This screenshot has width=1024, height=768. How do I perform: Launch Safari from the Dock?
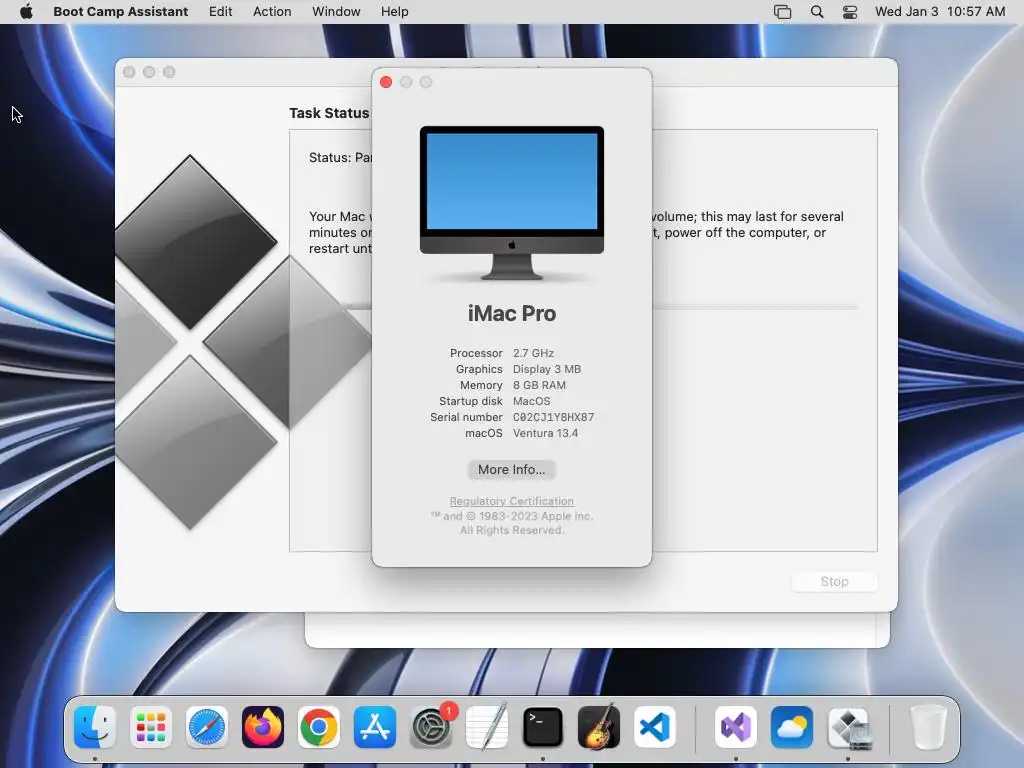(x=207, y=727)
